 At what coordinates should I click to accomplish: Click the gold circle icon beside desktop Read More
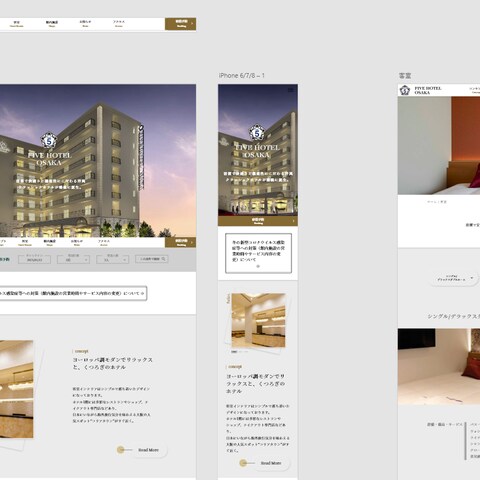[x=121, y=450]
